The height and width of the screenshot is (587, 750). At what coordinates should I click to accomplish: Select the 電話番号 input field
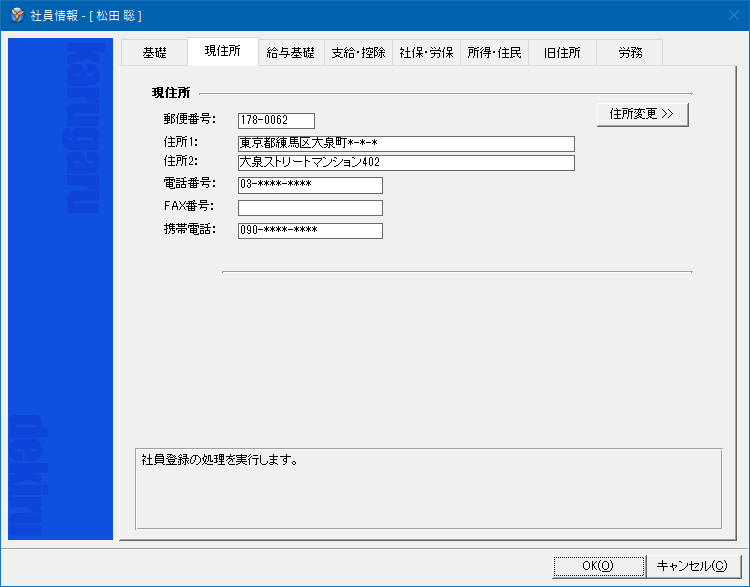tap(310, 185)
